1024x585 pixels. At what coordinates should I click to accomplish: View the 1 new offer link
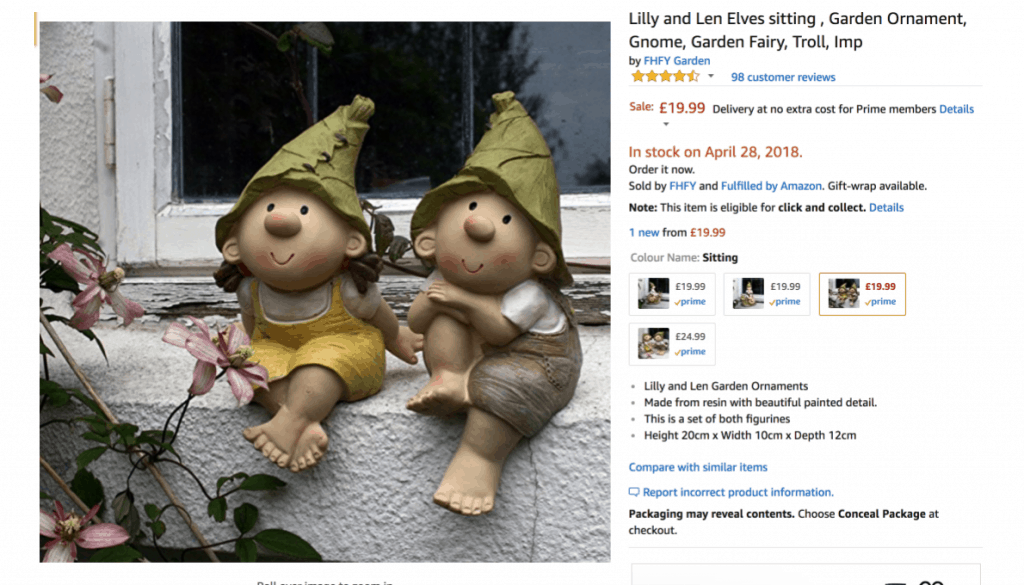[644, 232]
